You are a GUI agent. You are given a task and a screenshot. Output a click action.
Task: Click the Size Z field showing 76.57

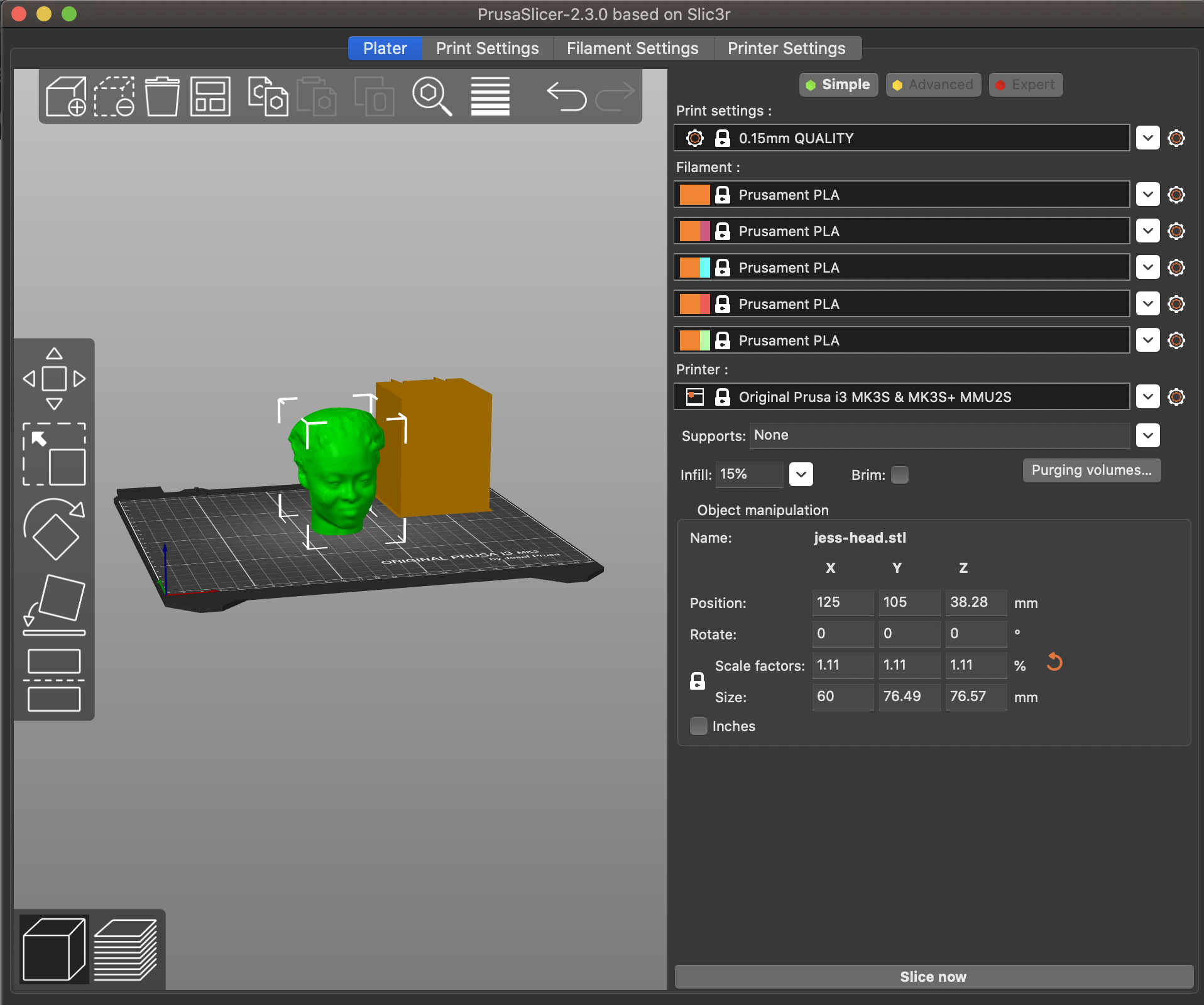point(976,697)
